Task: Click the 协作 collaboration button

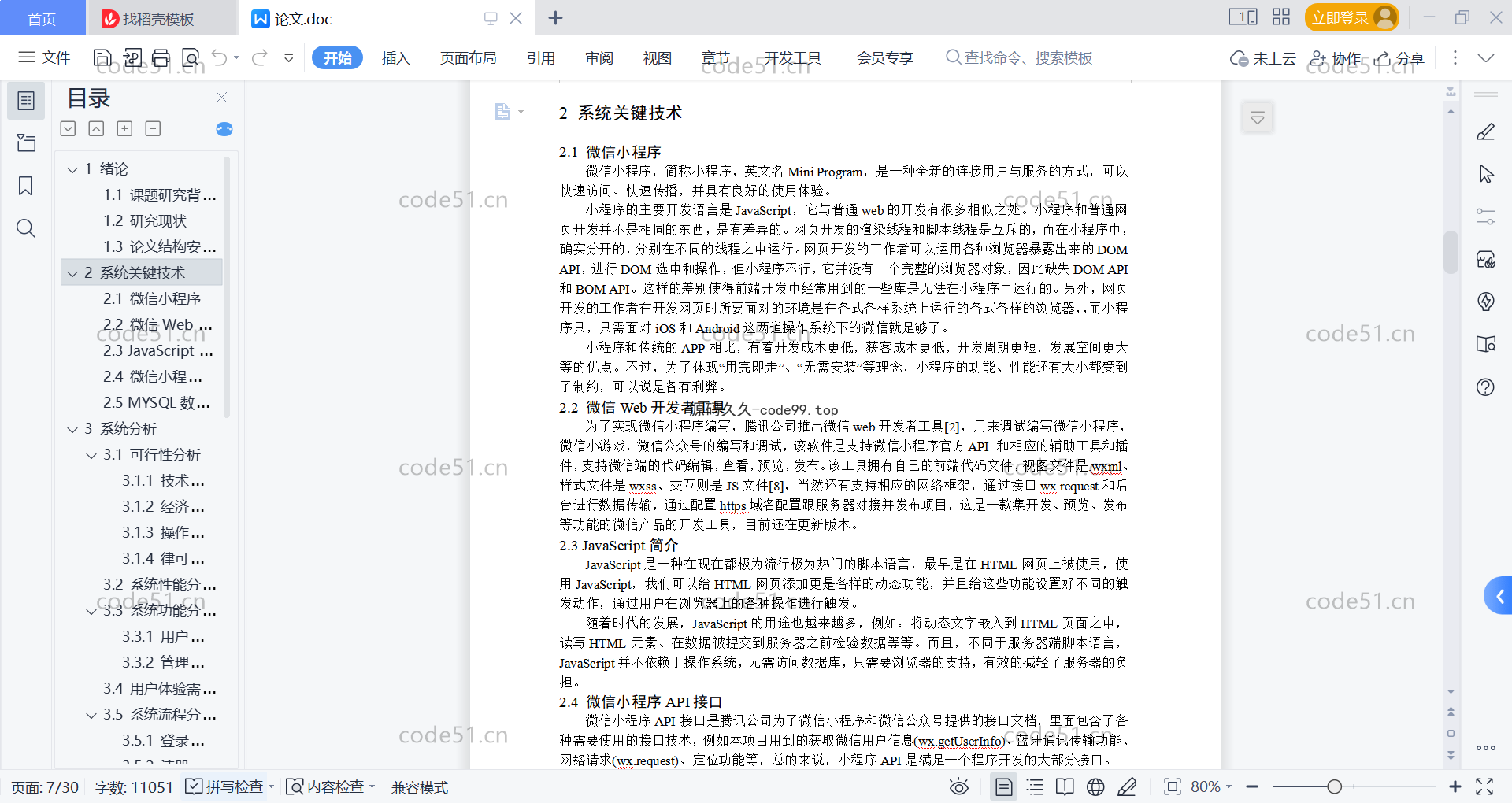Action: click(x=1335, y=57)
